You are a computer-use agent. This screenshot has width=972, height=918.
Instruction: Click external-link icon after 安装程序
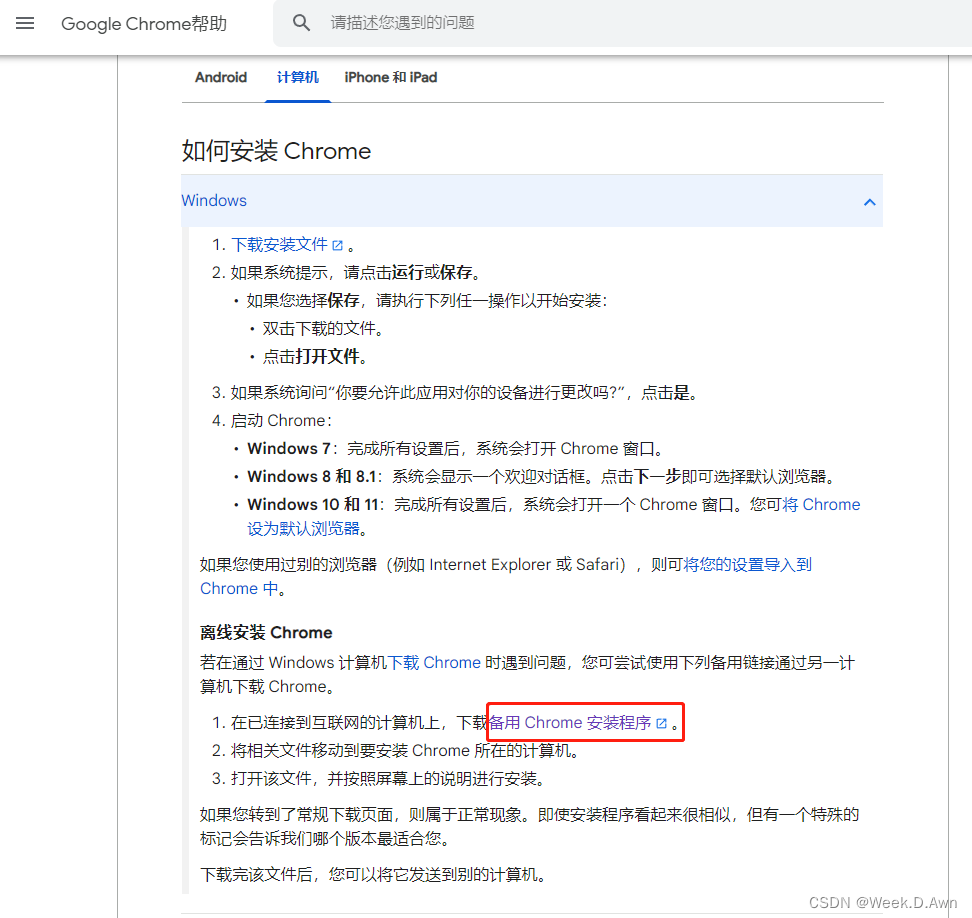click(661, 723)
